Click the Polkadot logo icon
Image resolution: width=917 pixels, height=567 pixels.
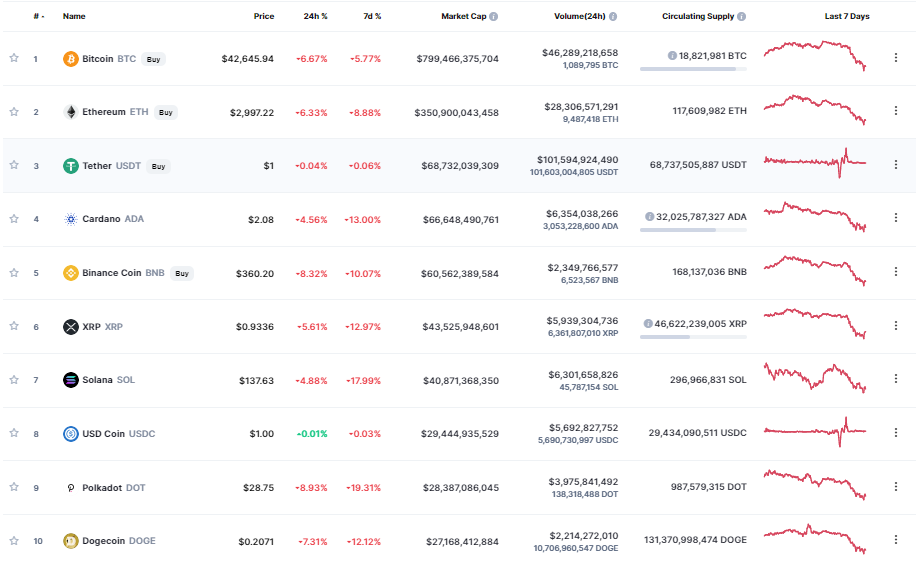click(71, 488)
